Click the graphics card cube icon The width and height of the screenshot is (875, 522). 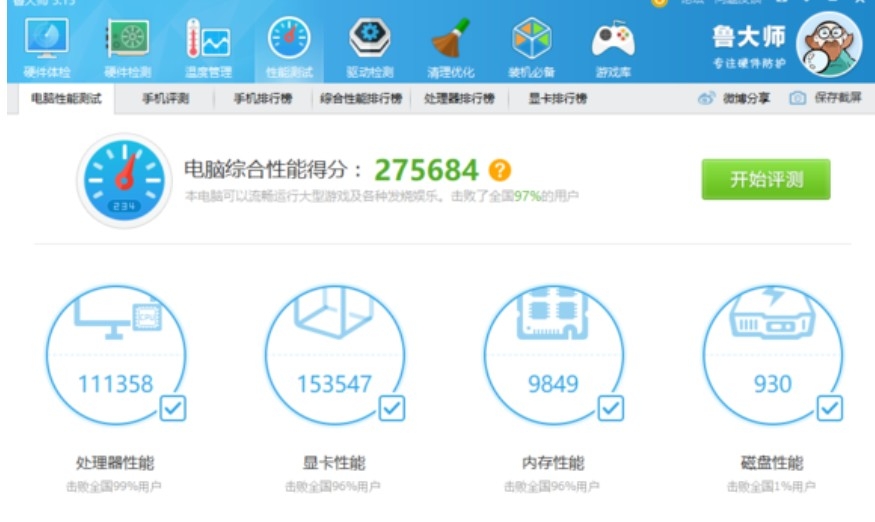(334, 313)
